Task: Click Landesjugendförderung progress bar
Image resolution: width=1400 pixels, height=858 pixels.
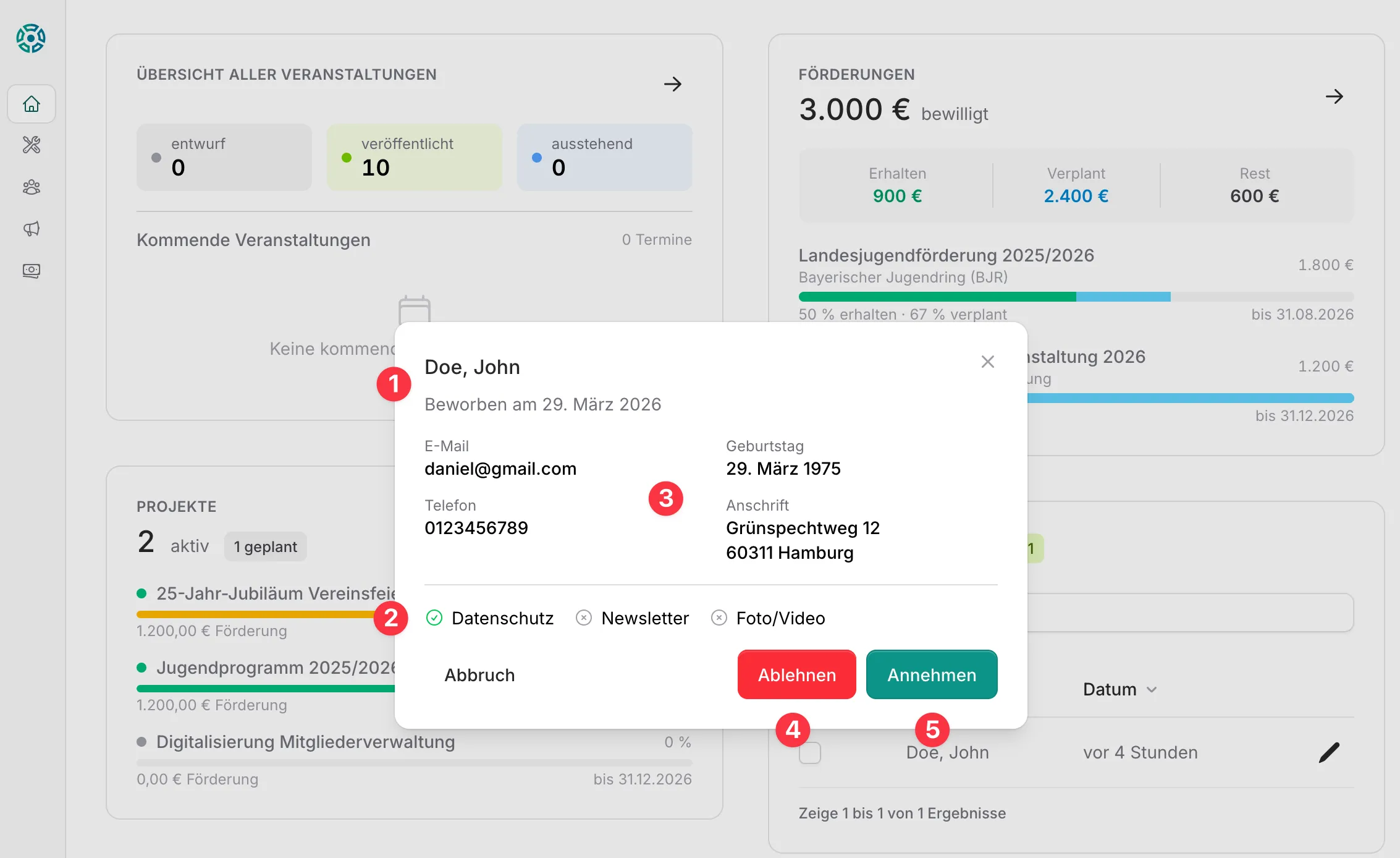Action: click(1076, 297)
